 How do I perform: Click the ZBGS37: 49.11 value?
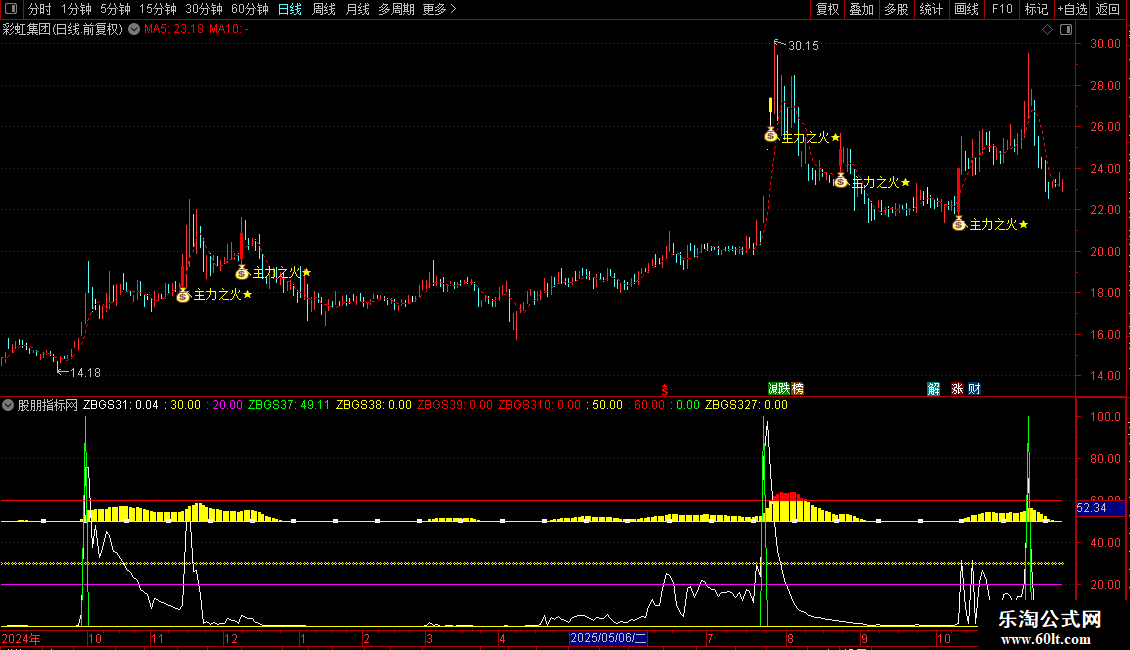289,405
